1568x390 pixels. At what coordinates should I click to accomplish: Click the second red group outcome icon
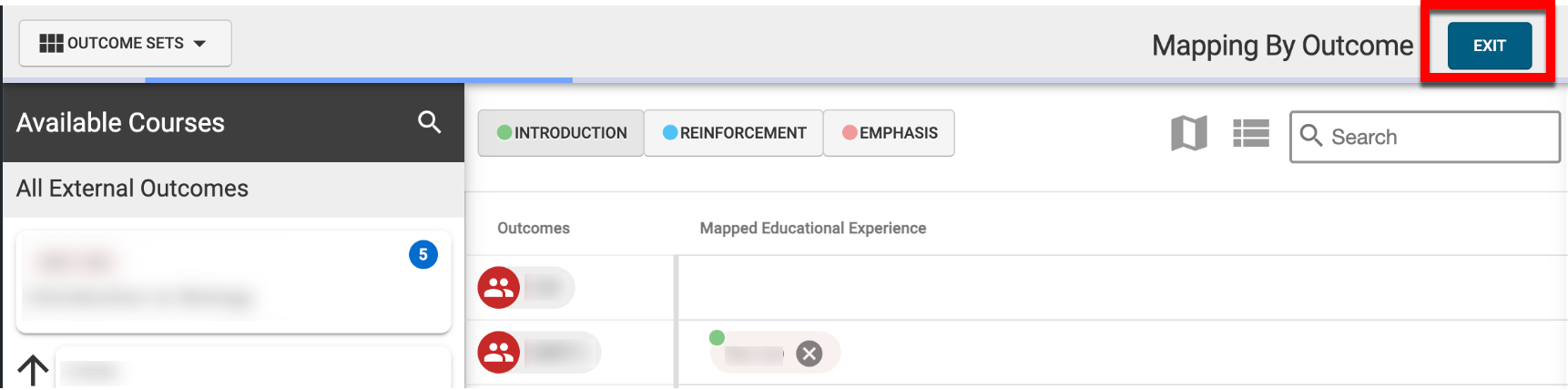tap(499, 353)
